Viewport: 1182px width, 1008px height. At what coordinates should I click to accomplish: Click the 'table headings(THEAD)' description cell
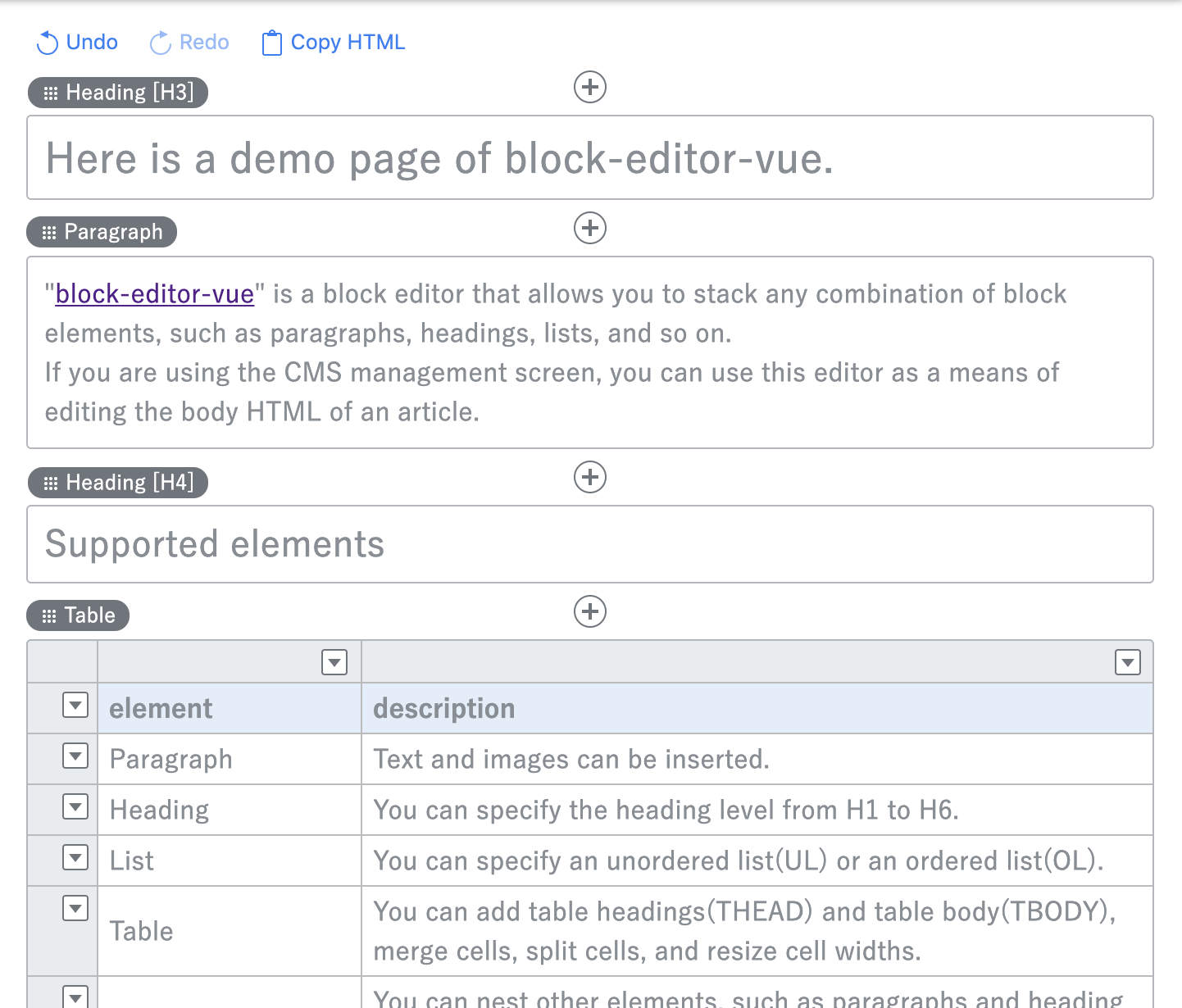757,932
